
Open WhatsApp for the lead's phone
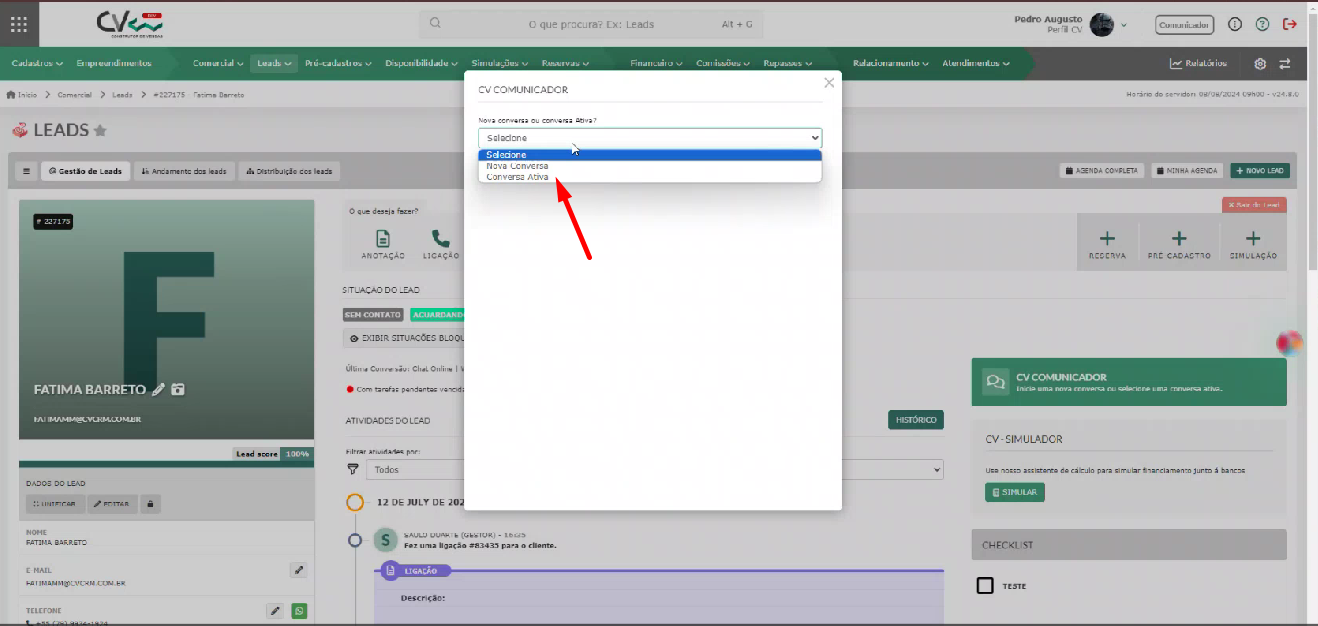tap(299, 611)
